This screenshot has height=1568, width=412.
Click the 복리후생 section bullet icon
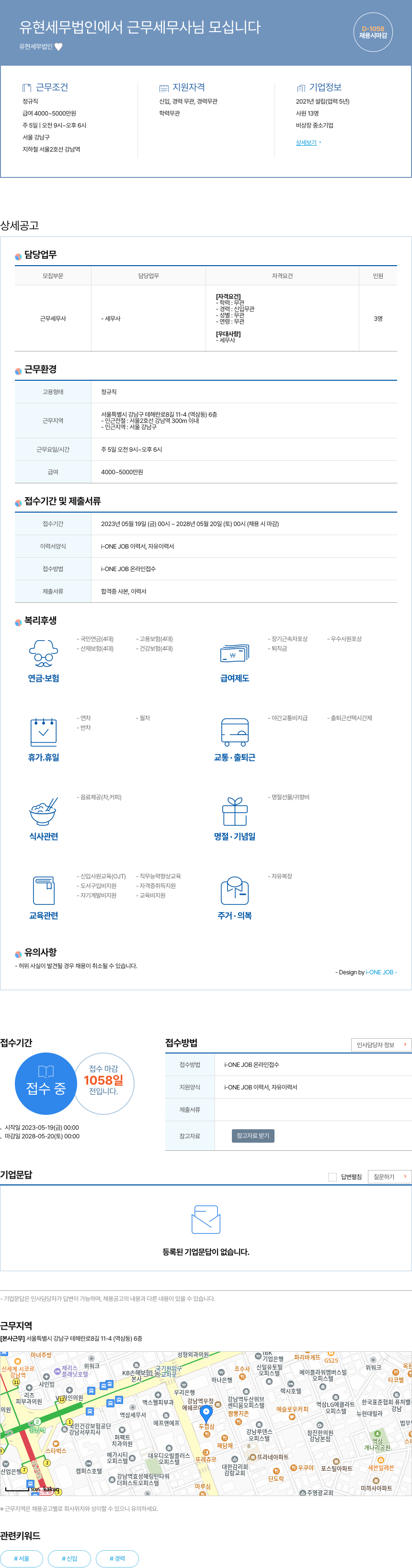click(x=18, y=622)
